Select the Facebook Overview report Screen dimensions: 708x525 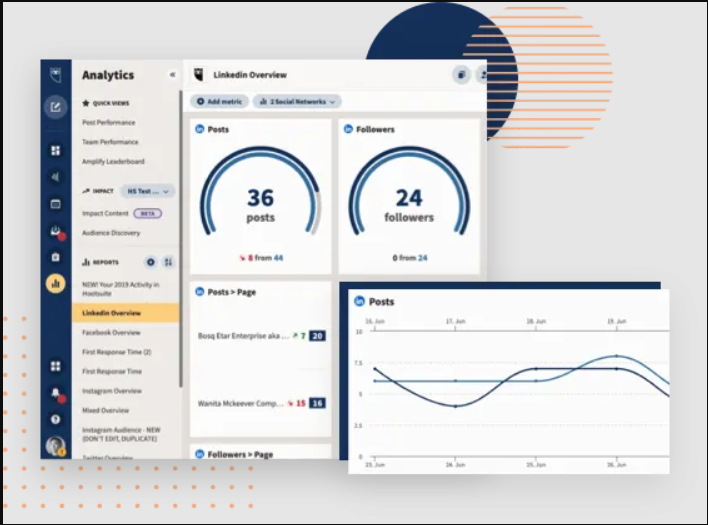coord(111,332)
